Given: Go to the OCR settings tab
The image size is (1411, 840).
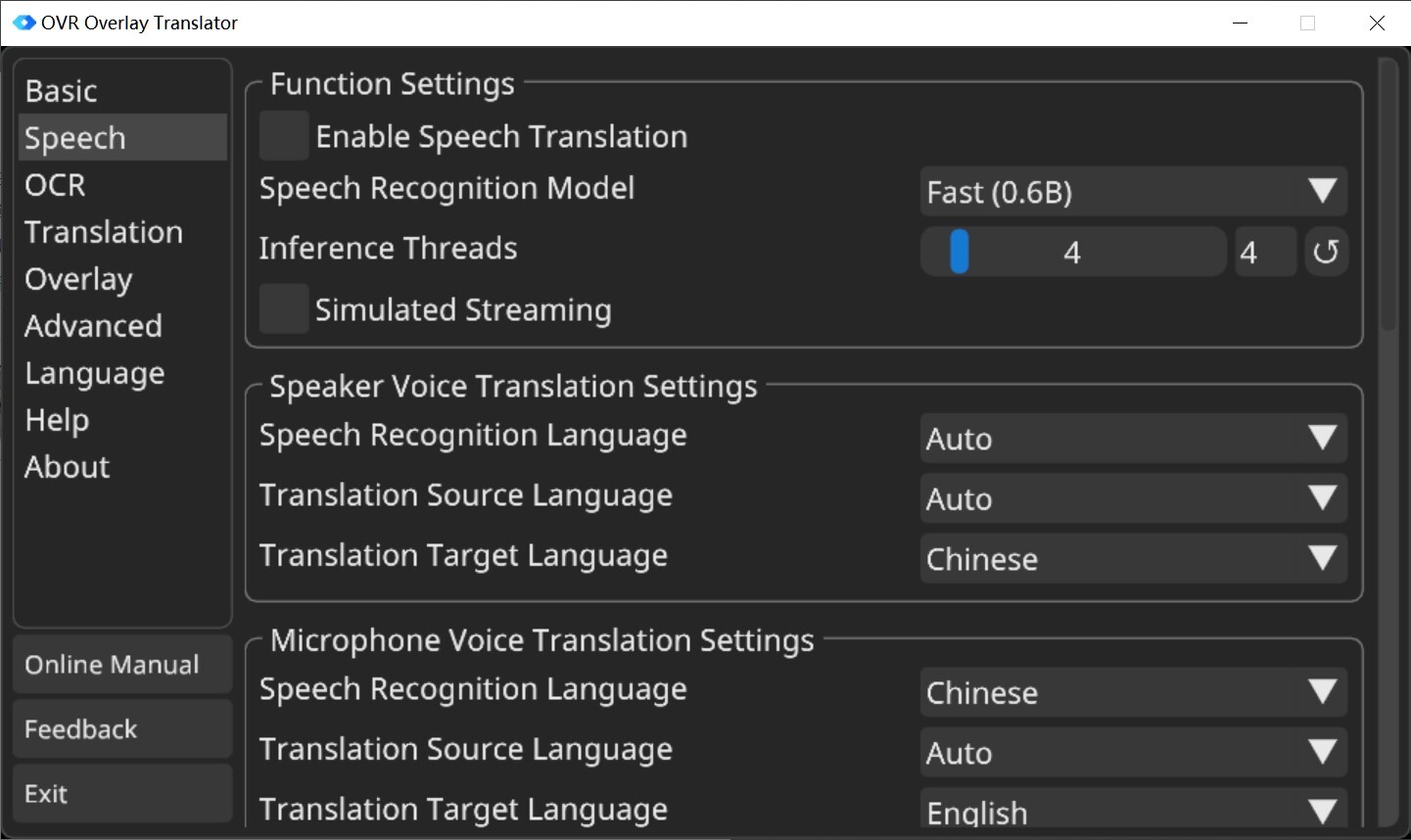Looking at the screenshot, I should pos(122,185).
